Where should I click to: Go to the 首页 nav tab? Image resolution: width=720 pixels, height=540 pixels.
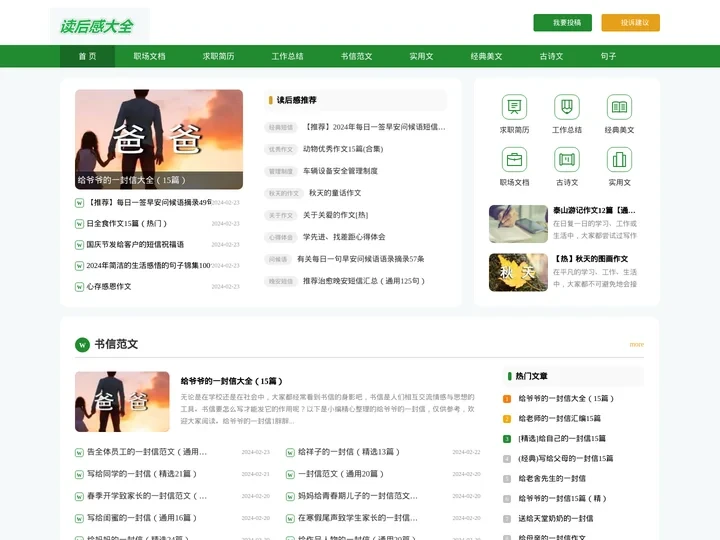coord(87,56)
